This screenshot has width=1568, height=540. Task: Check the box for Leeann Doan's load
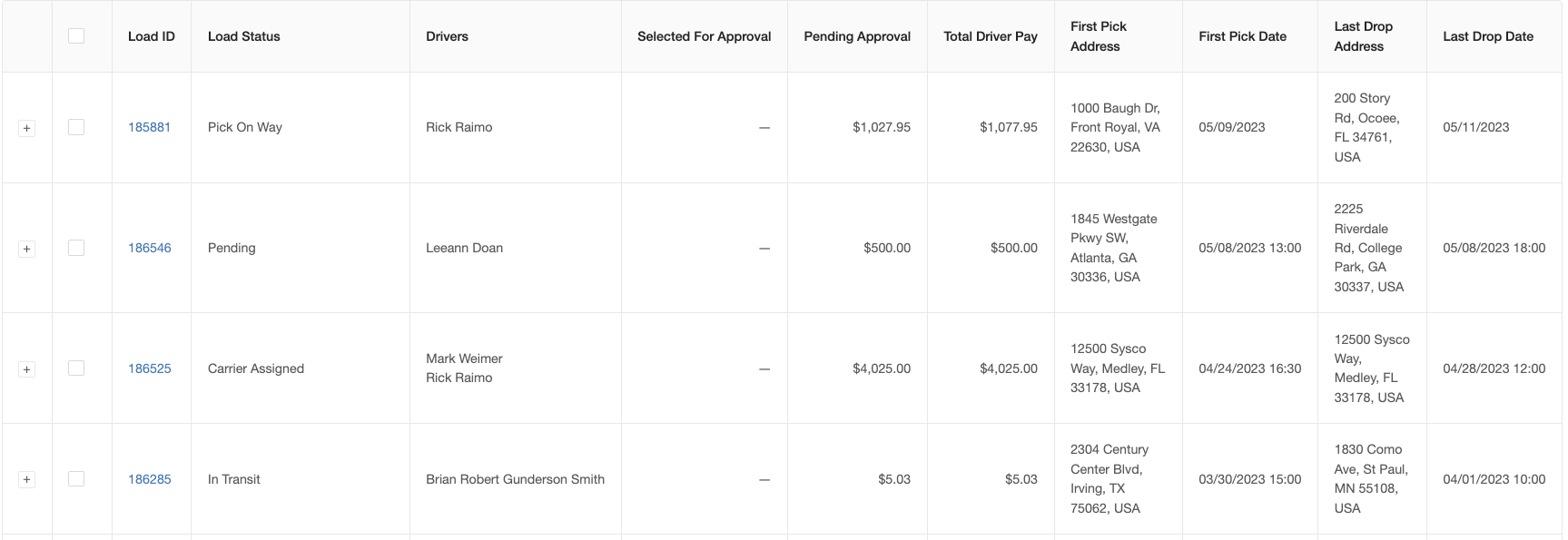[76, 248]
